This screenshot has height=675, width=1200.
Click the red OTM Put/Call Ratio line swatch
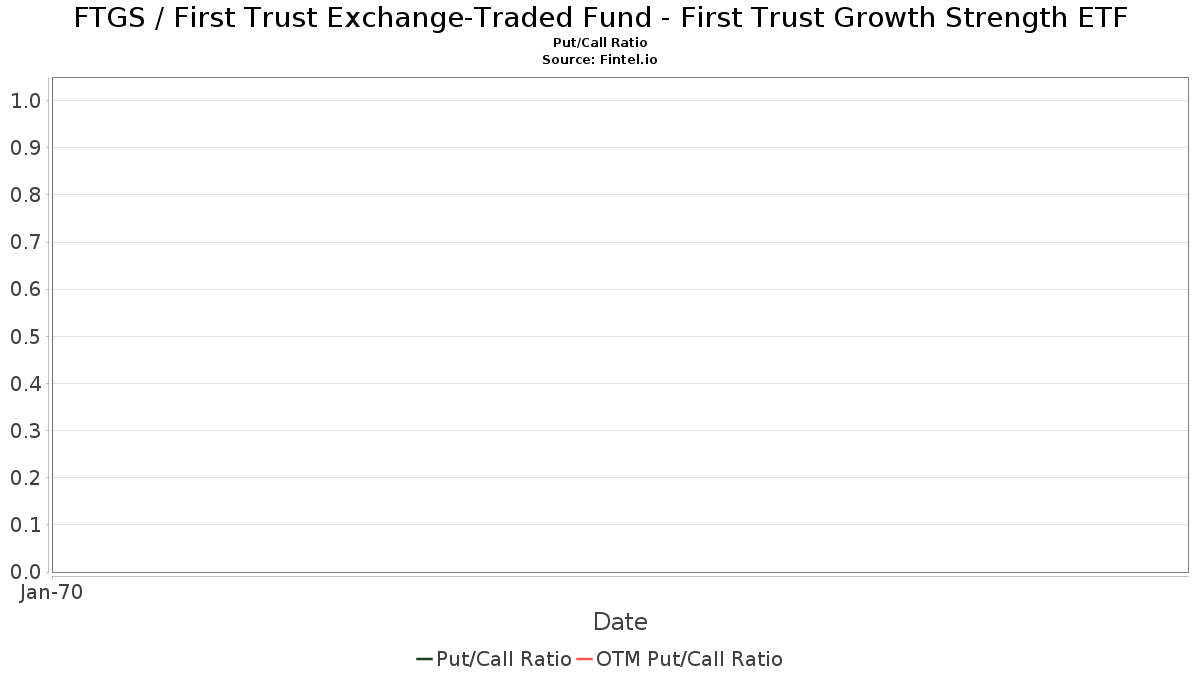(x=585, y=659)
